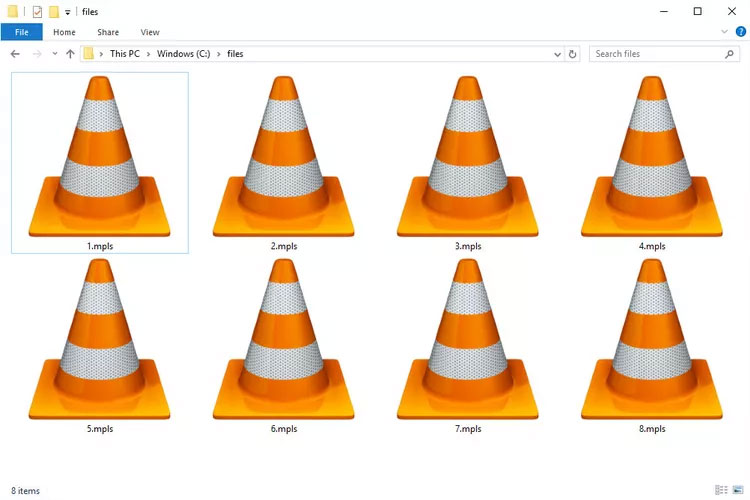
Task: Switch to Details view layout
Action: pos(721,489)
